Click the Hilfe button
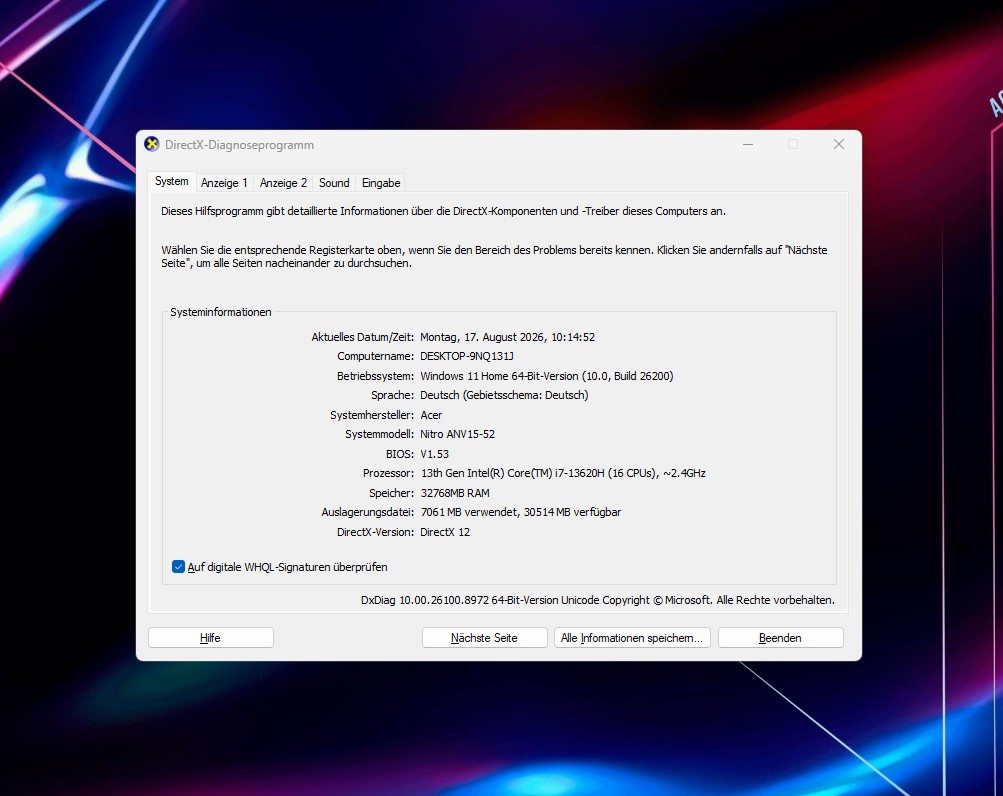Image resolution: width=1003 pixels, height=796 pixels. point(210,637)
